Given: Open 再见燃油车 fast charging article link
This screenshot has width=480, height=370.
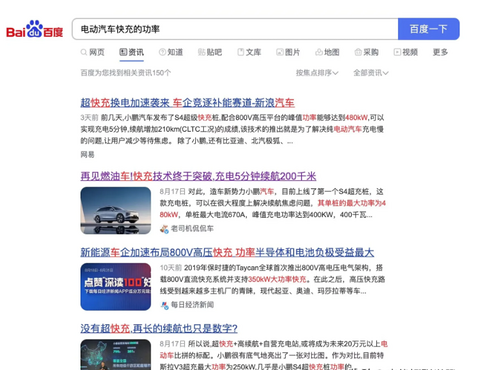Looking at the screenshot, I should tap(198, 176).
